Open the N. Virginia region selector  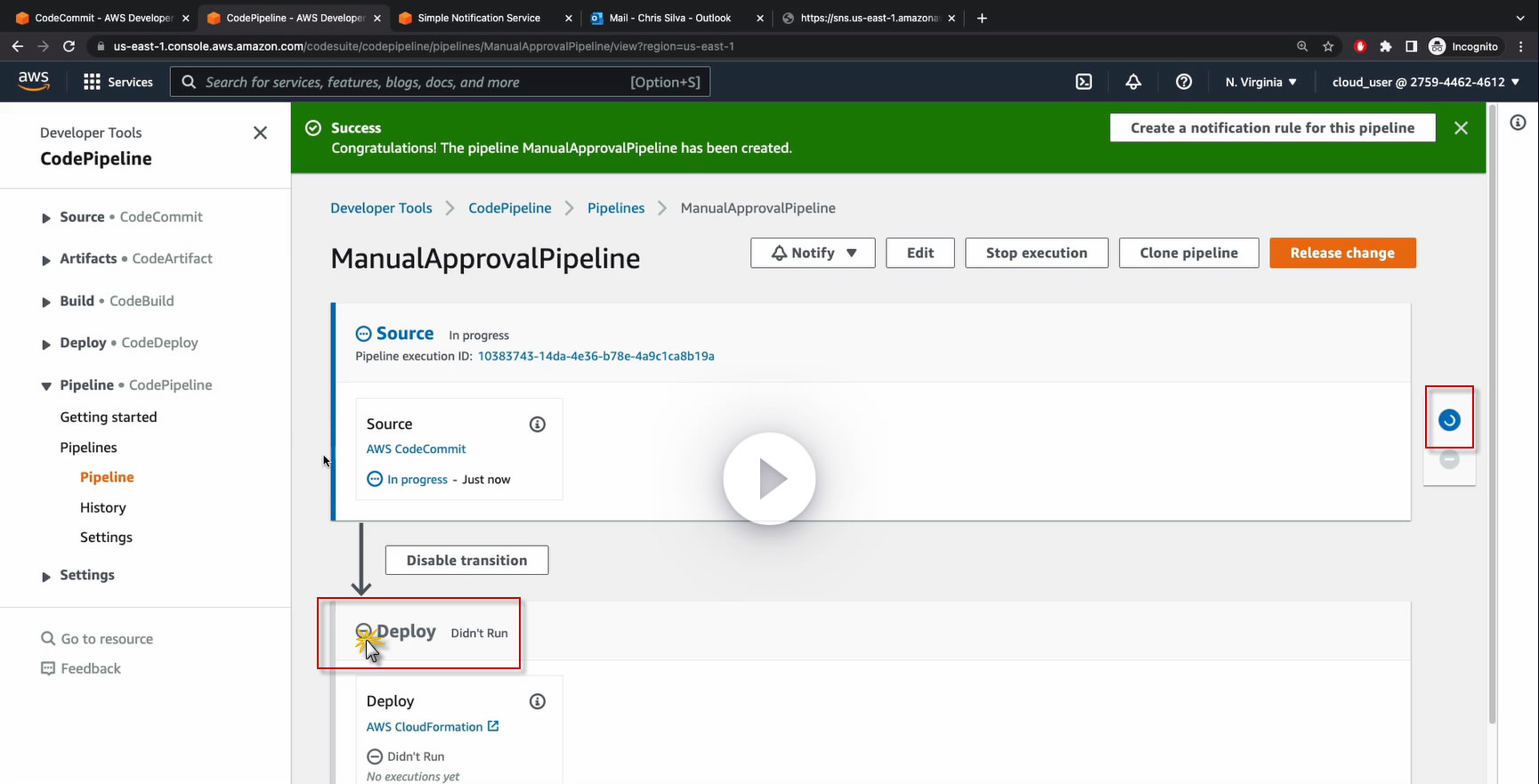coord(1260,82)
